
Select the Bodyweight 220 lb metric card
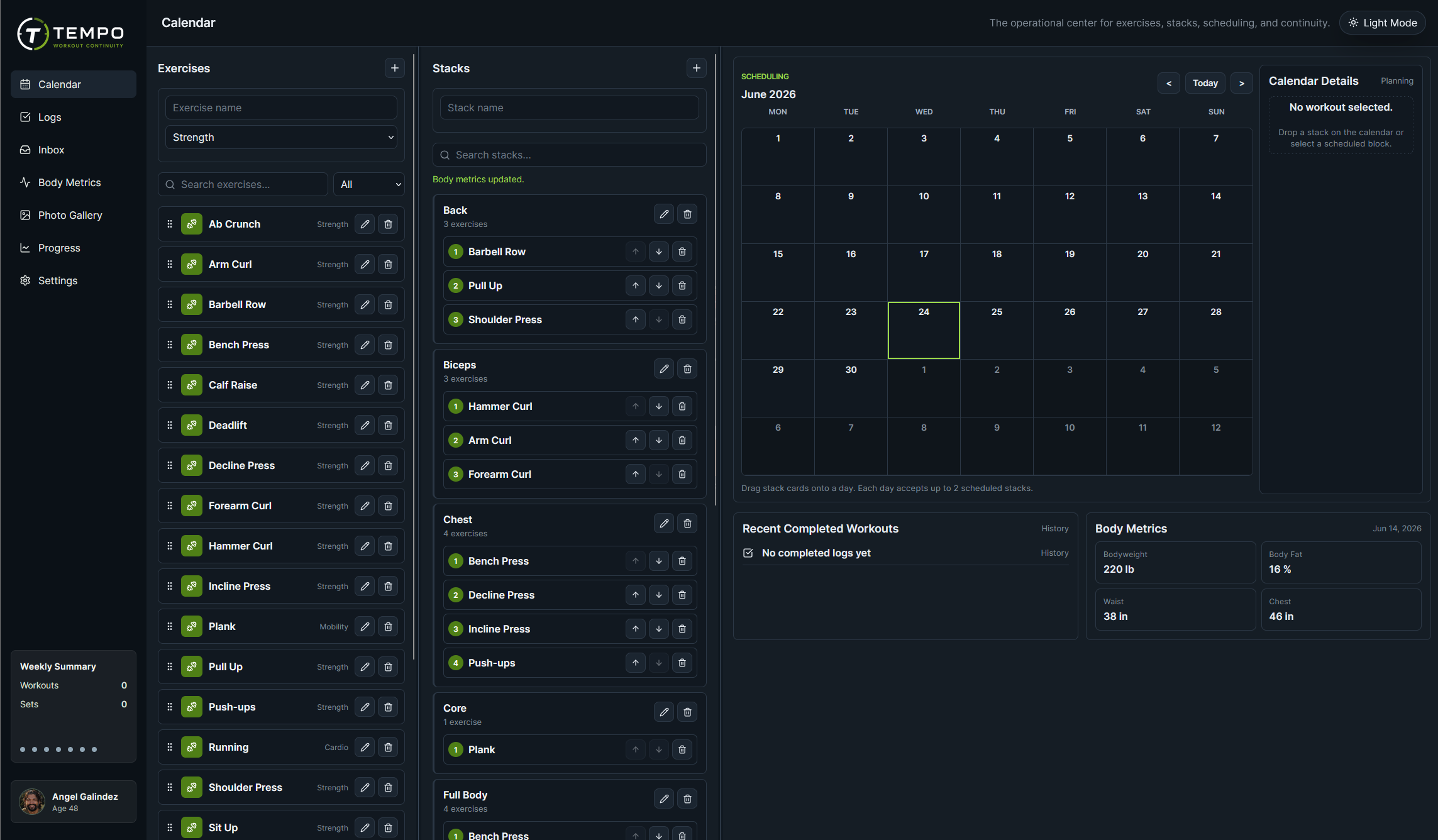click(1175, 562)
